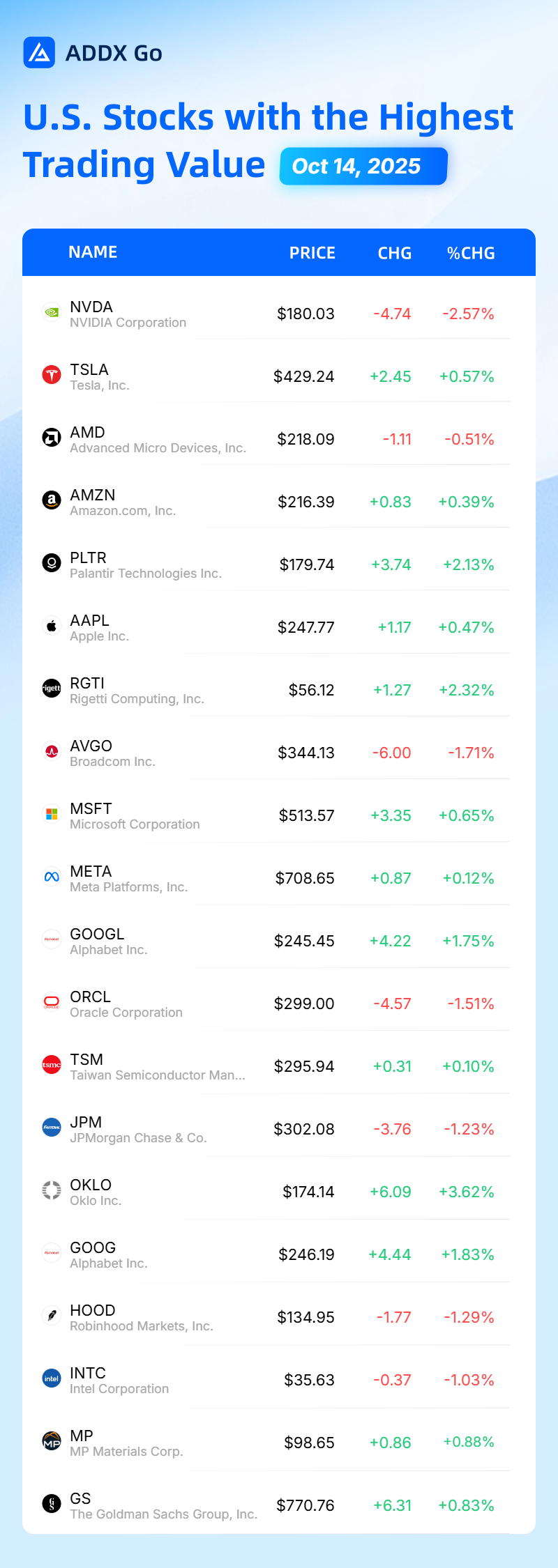Click the ADDX Go logo icon

click(x=39, y=53)
